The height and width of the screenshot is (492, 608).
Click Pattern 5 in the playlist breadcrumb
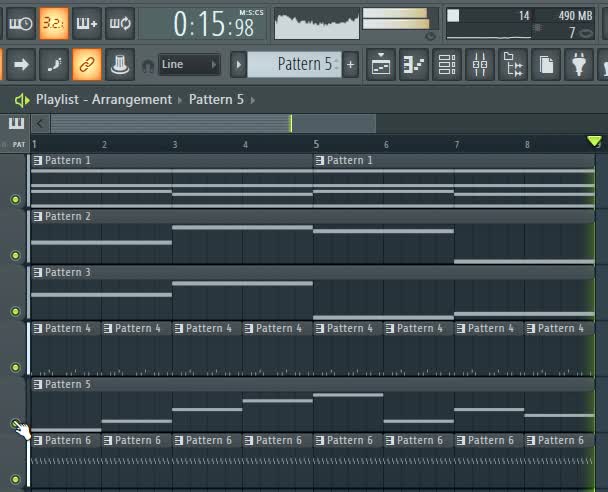tap(217, 100)
